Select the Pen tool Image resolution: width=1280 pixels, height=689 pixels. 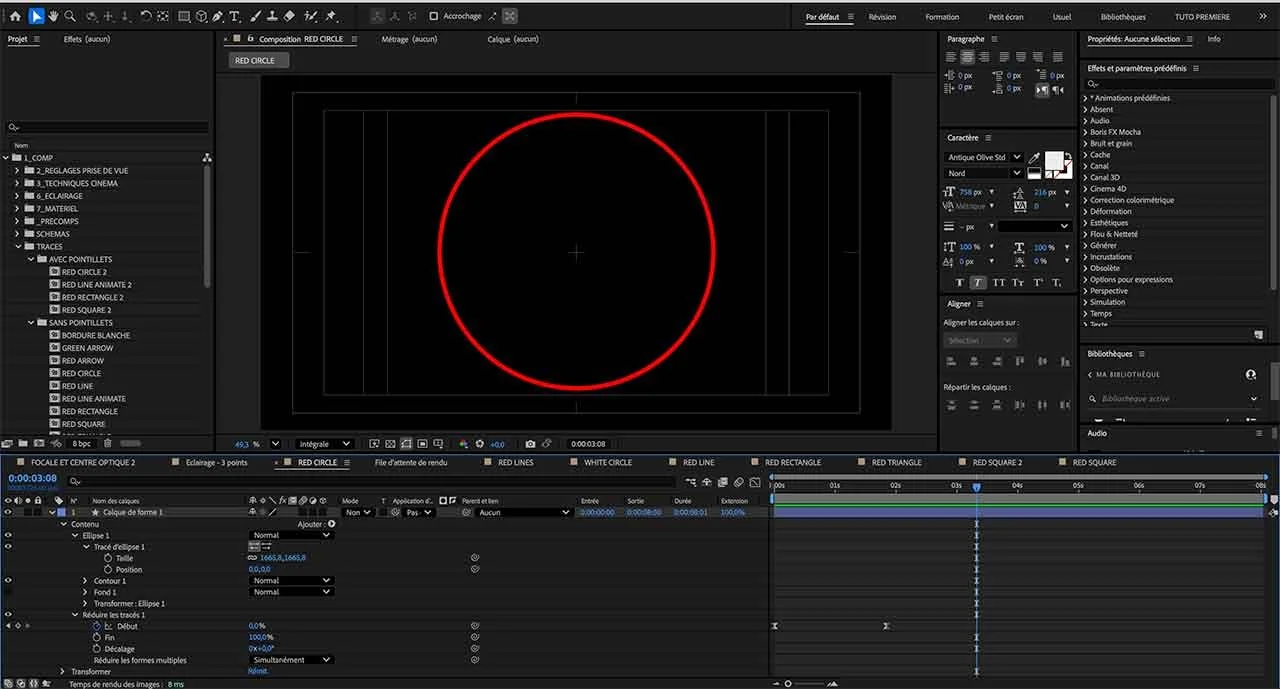click(217, 16)
